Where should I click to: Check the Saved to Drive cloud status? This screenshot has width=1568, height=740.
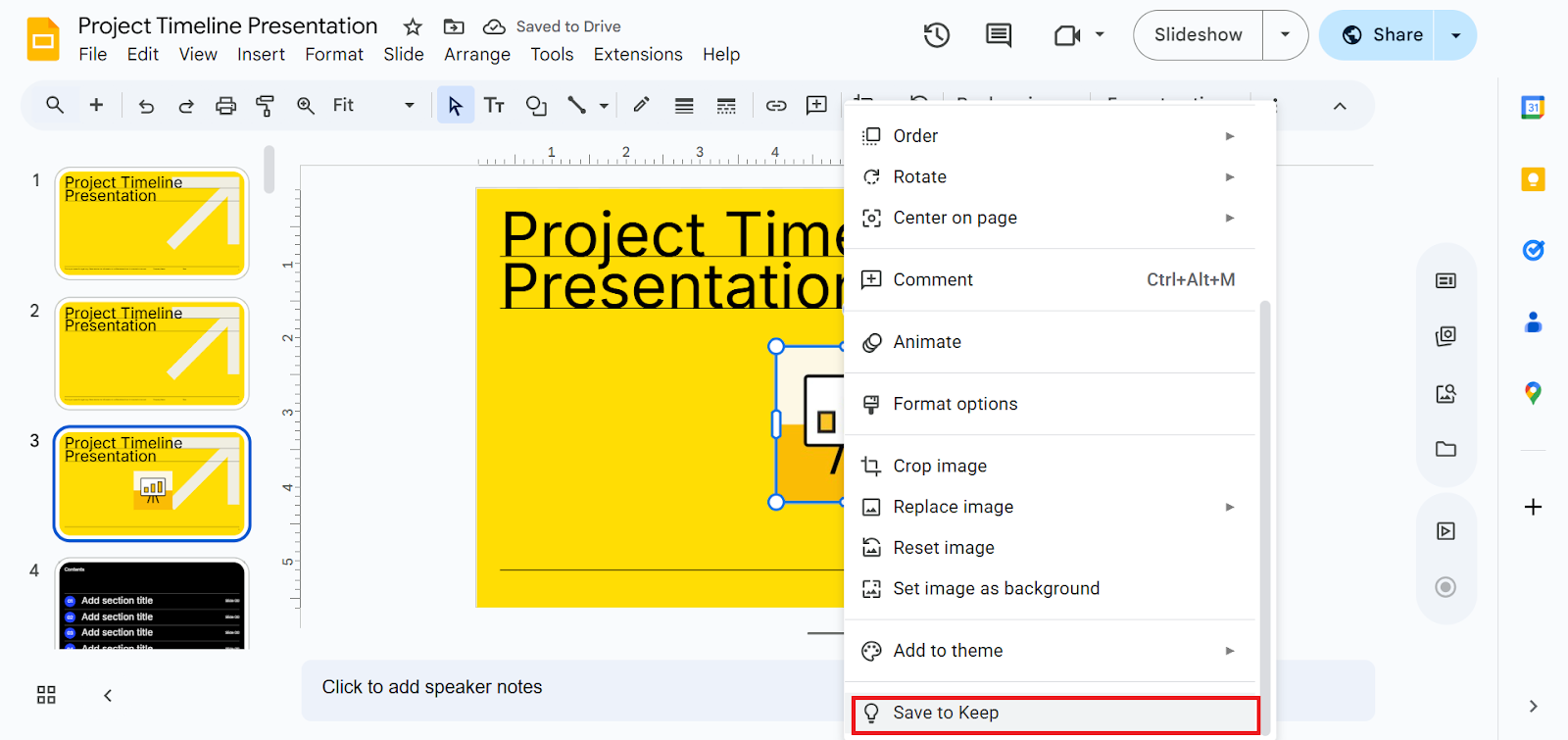[x=553, y=26]
